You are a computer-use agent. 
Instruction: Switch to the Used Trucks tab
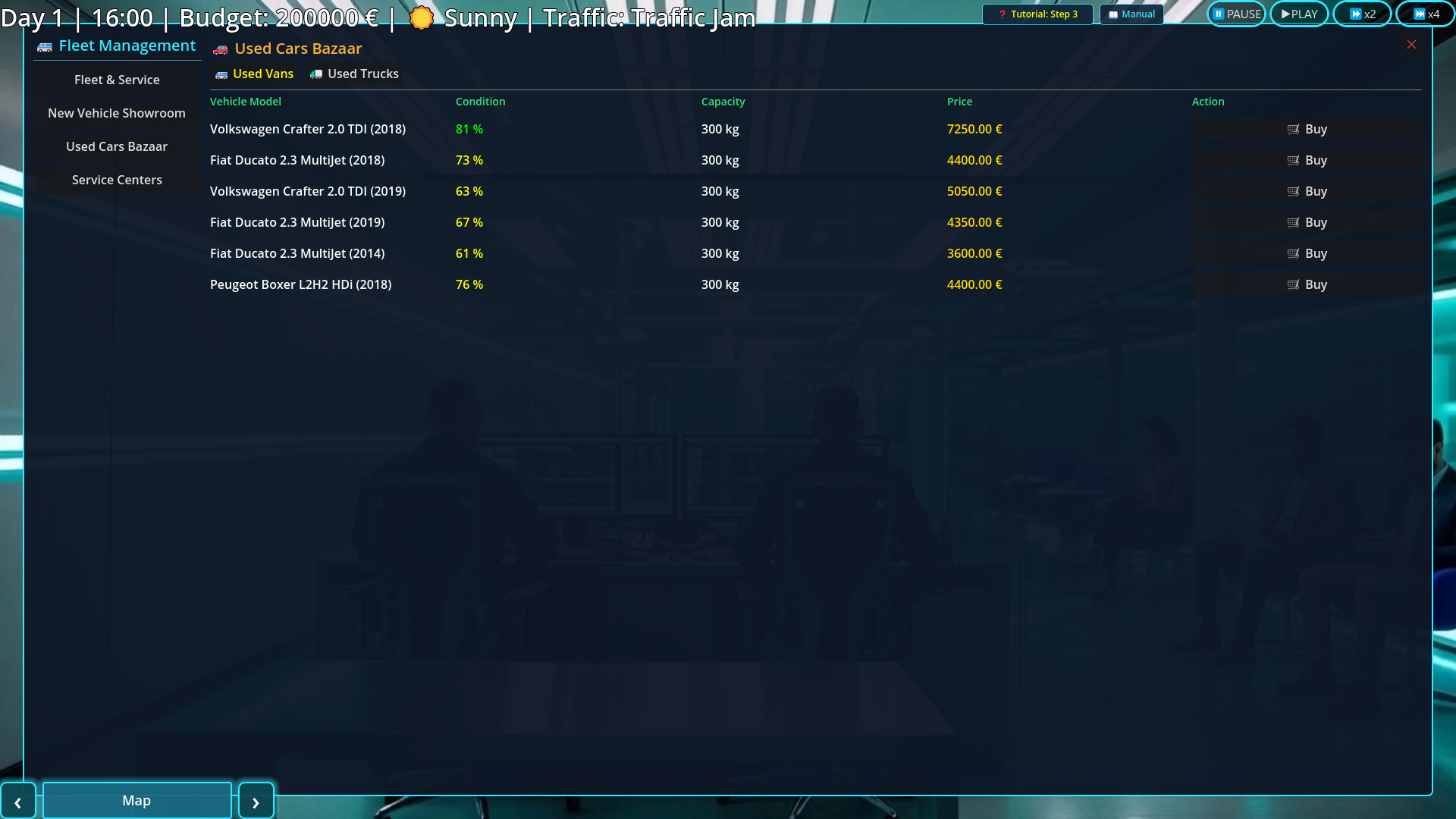[354, 74]
